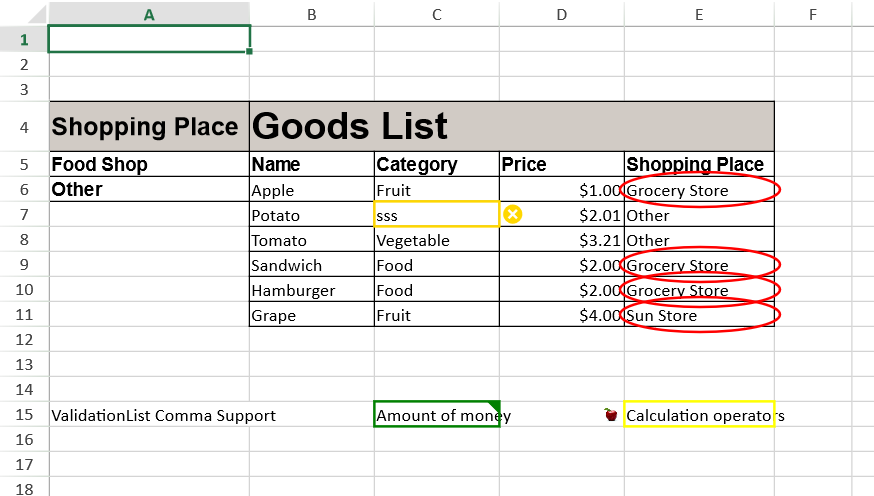This screenshot has height=496, width=874.
Task: Click the selected cell A1
Action: tap(149, 39)
